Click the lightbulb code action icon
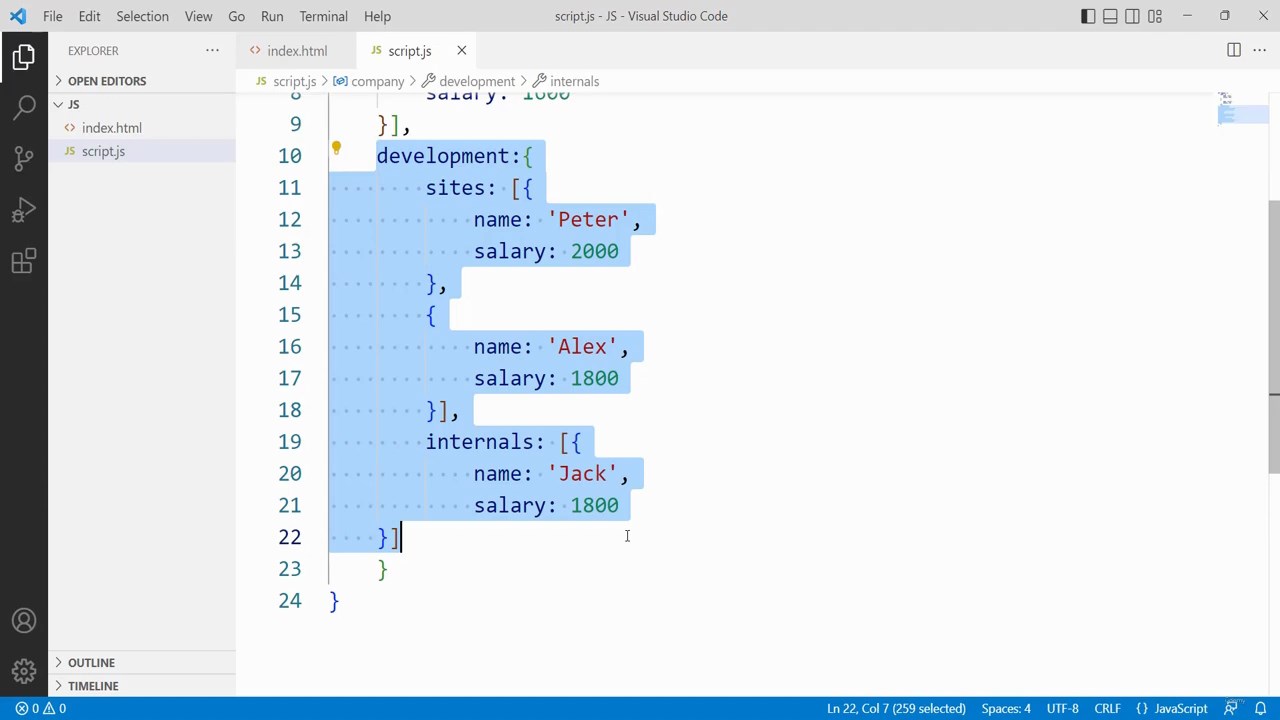The image size is (1280, 720). (336, 148)
